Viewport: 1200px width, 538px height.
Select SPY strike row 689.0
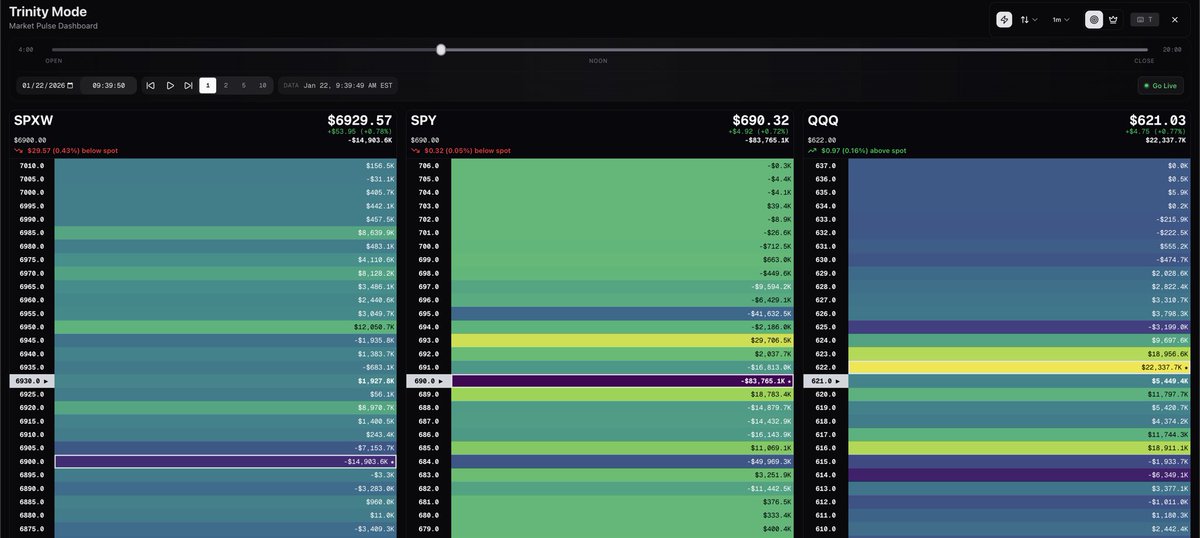point(600,394)
